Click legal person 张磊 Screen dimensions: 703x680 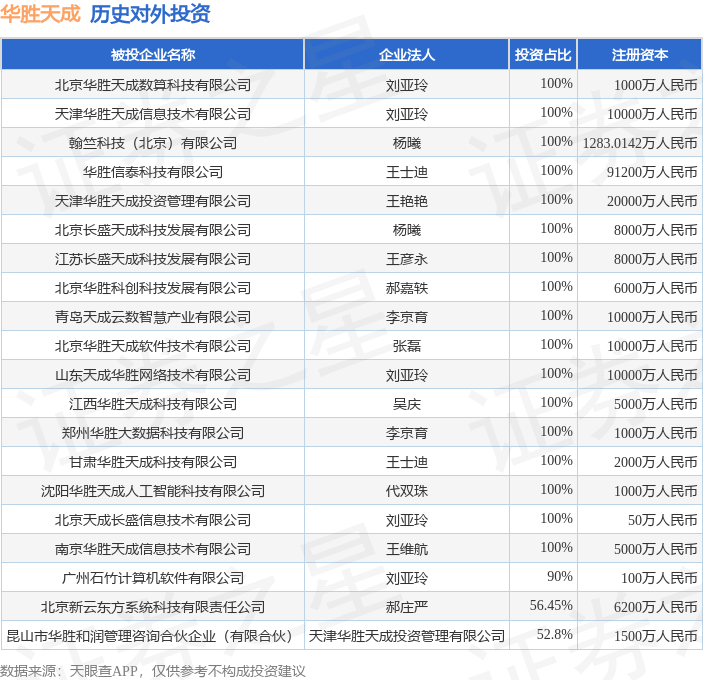pos(407,346)
